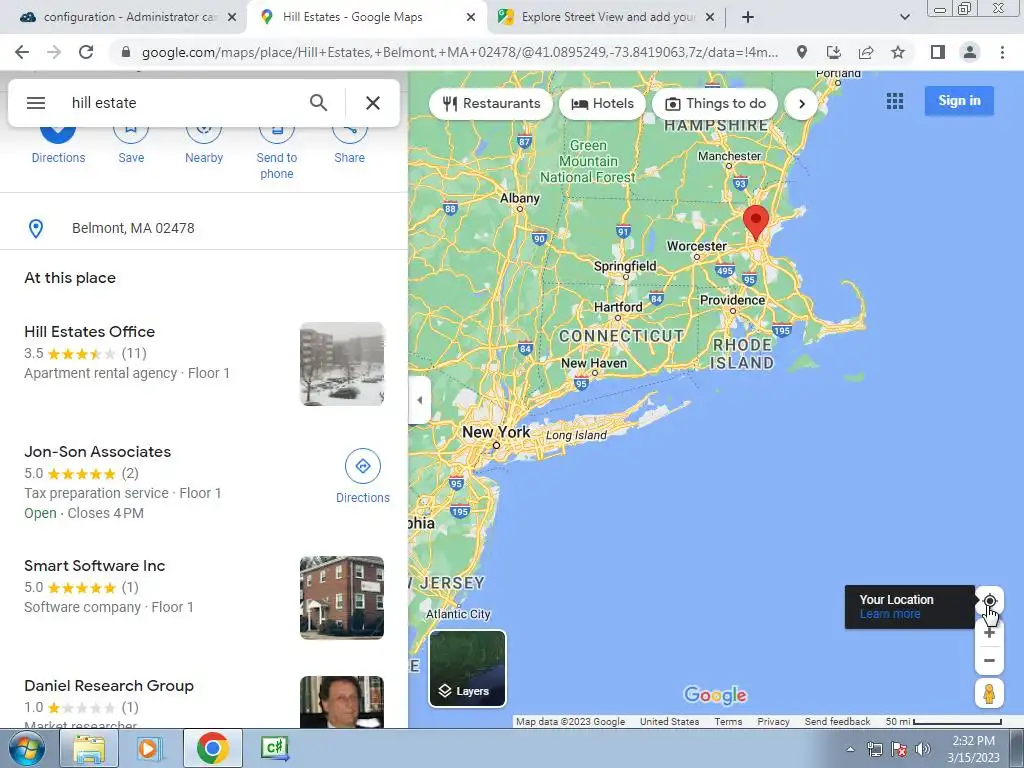Show more category chips with the arrow
The height and width of the screenshot is (768, 1024).
(801, 104)
